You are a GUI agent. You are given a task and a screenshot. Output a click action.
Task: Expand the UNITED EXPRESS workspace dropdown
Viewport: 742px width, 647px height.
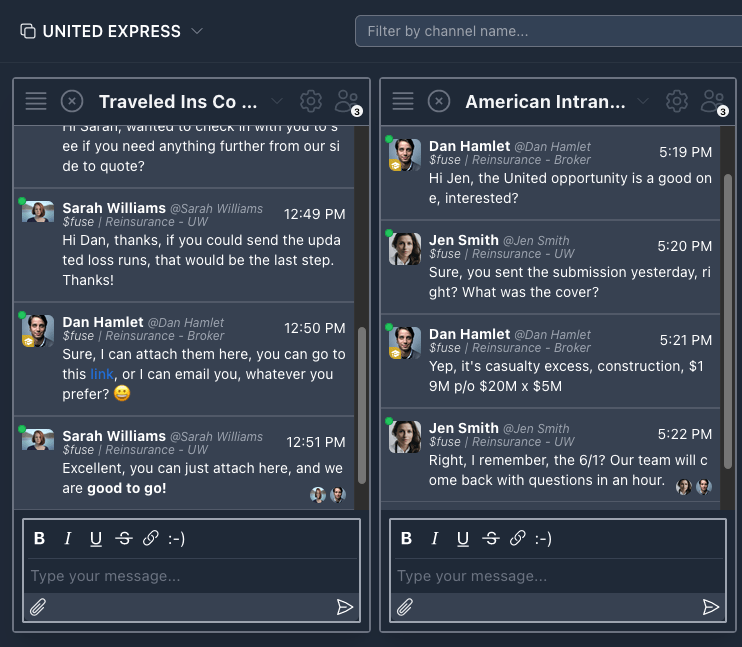click(x=197, y=31)
